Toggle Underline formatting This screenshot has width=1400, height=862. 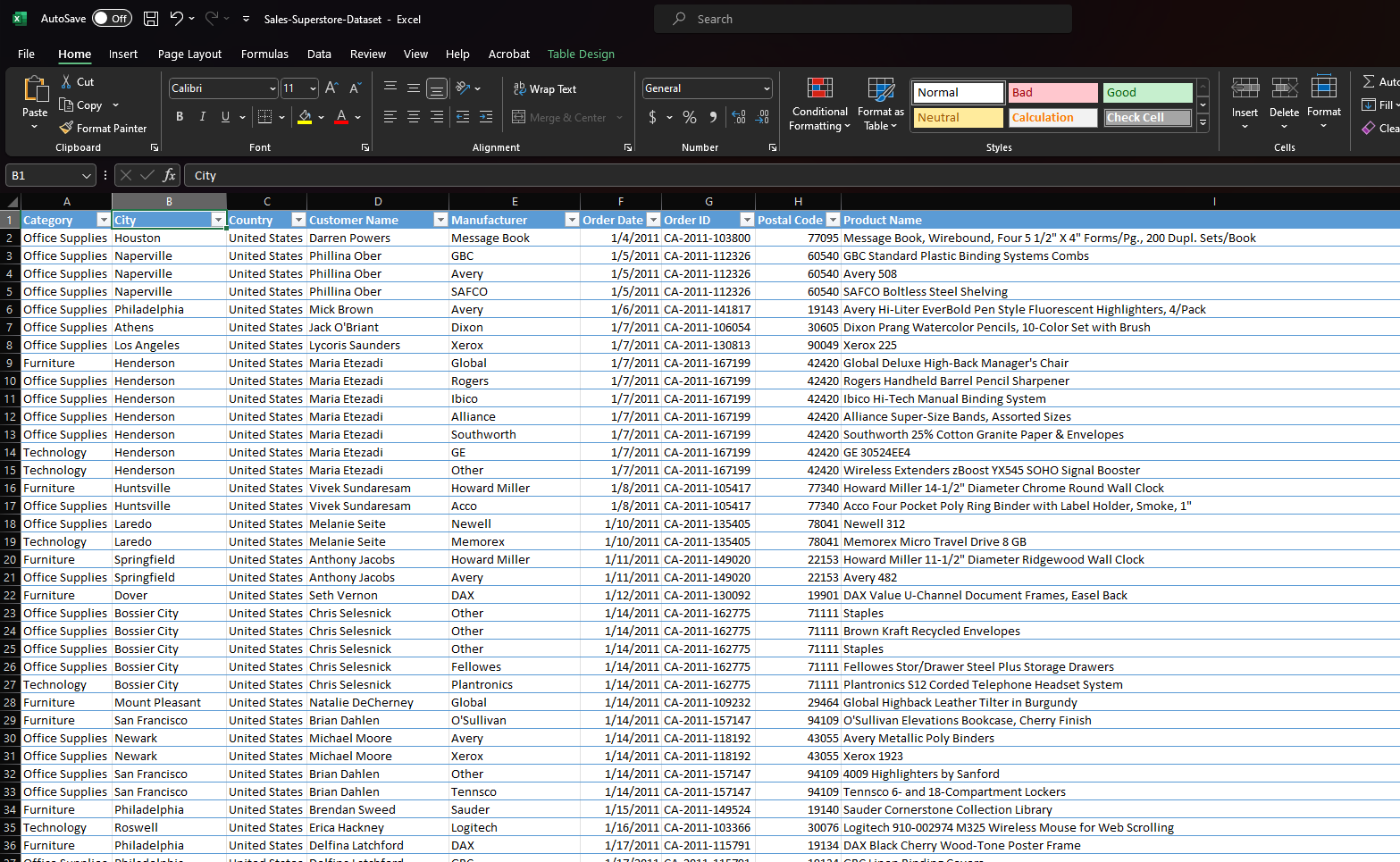(225, 117)
